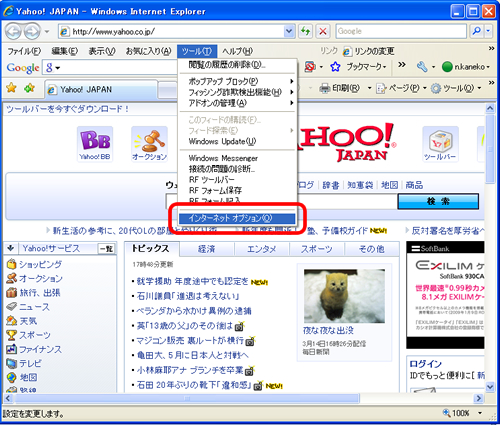The image size is (500, 425).
Task: Open the zoom level 100% dropdown arrow
Action: pyautogui.click(x=480, y=413)
